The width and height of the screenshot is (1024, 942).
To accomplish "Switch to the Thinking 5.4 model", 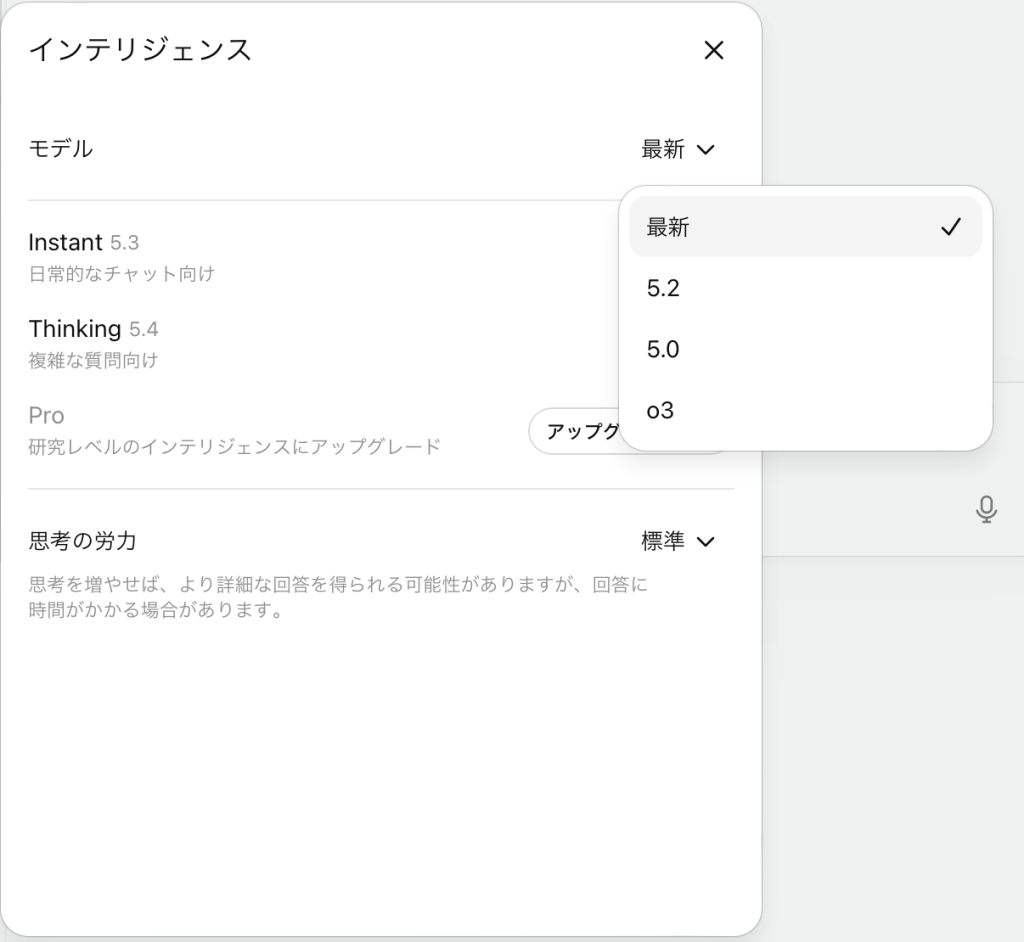I will pos(94,328).
